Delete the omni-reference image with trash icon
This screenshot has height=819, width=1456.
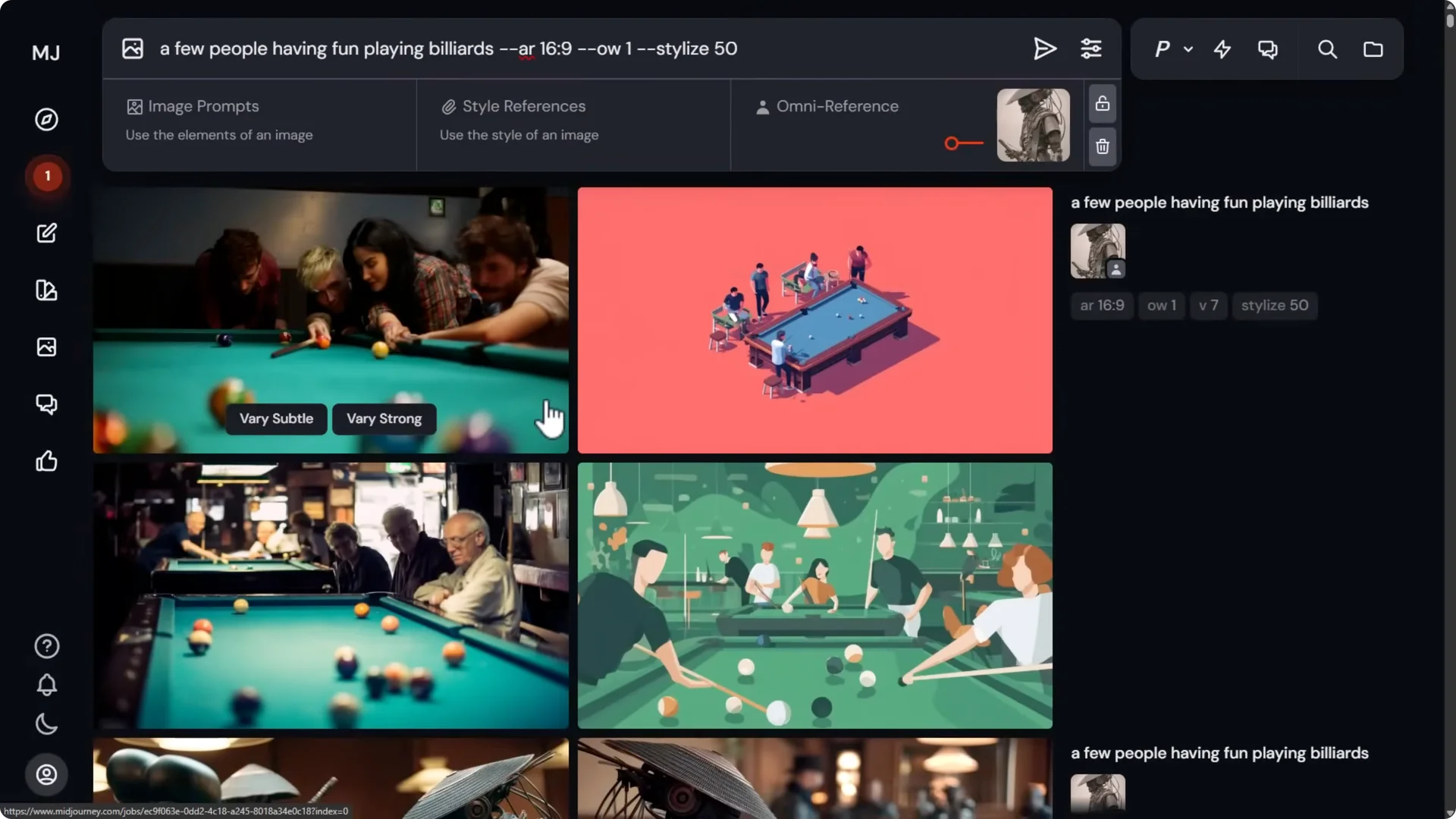click(1103, 146)
